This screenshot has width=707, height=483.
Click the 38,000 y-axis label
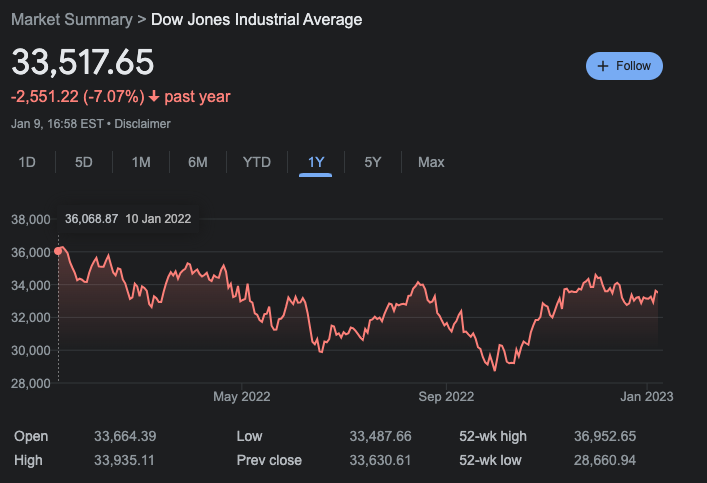pos(31,220)
